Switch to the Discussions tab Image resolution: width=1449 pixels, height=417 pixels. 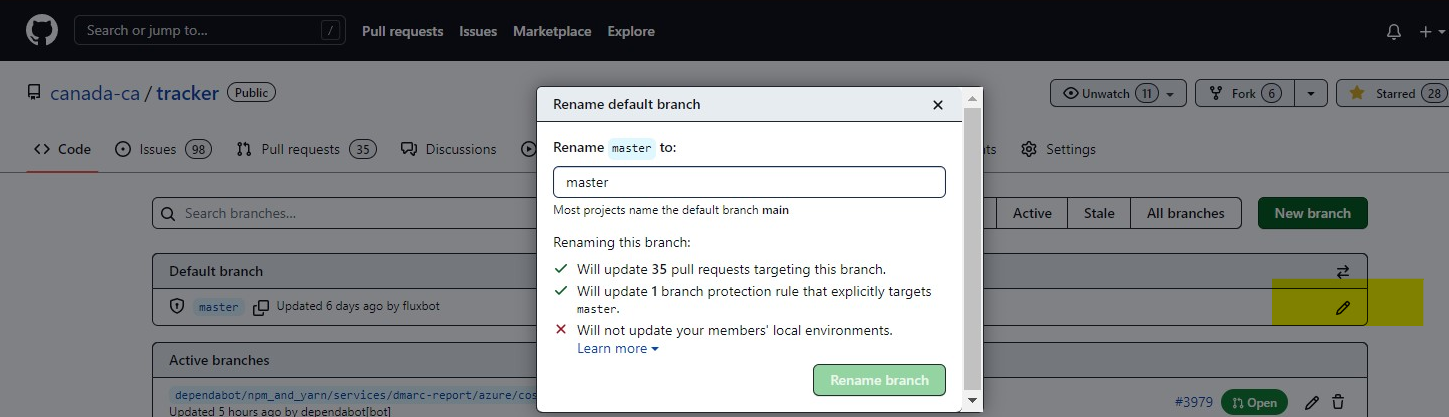click(x=448, y=149)
